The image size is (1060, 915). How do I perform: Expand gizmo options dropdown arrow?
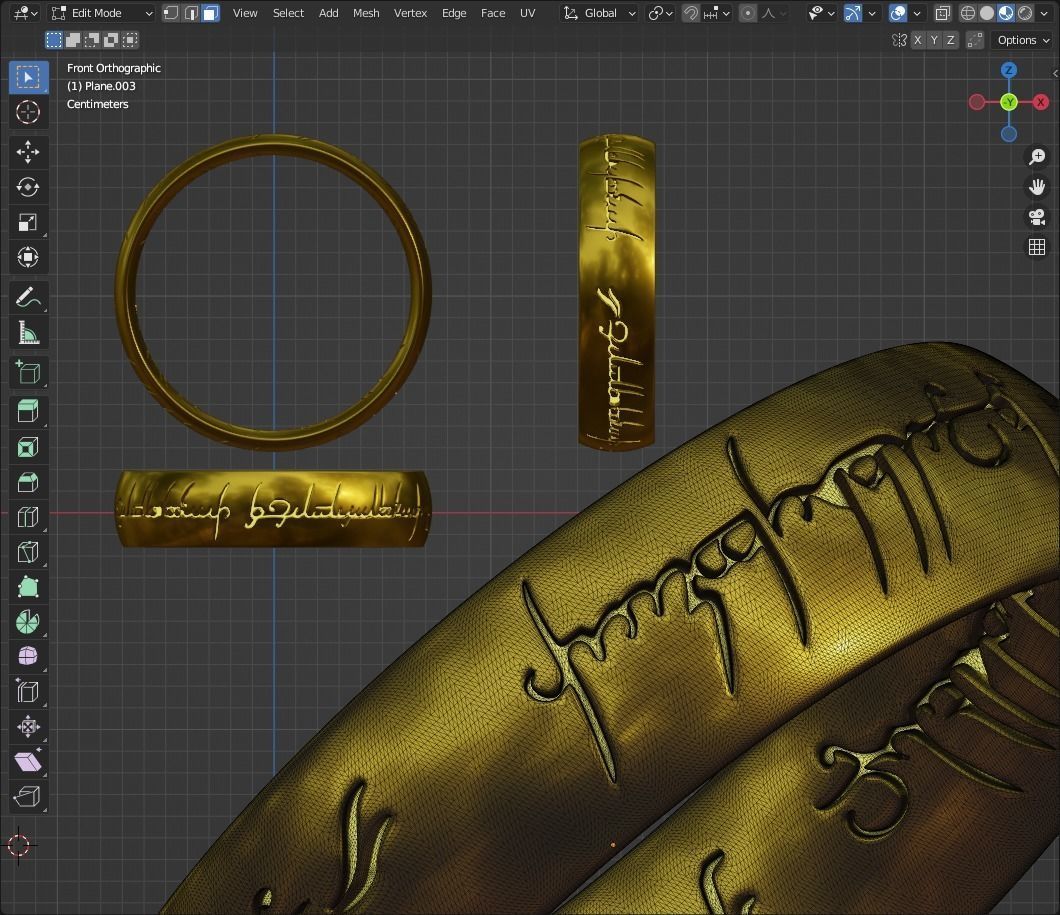coord(872,13)
